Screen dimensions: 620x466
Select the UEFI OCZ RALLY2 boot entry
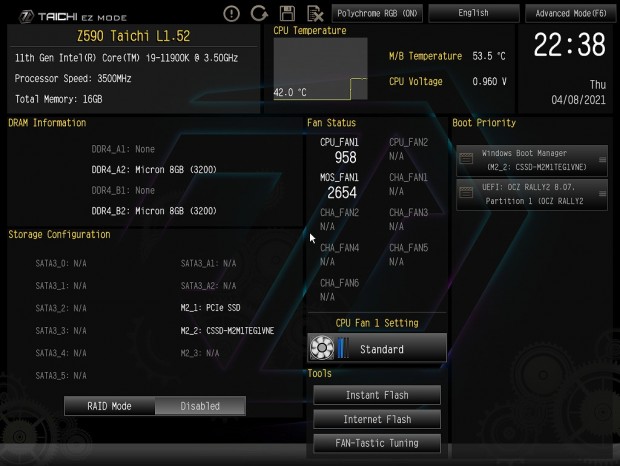click(x=532, y=194)
